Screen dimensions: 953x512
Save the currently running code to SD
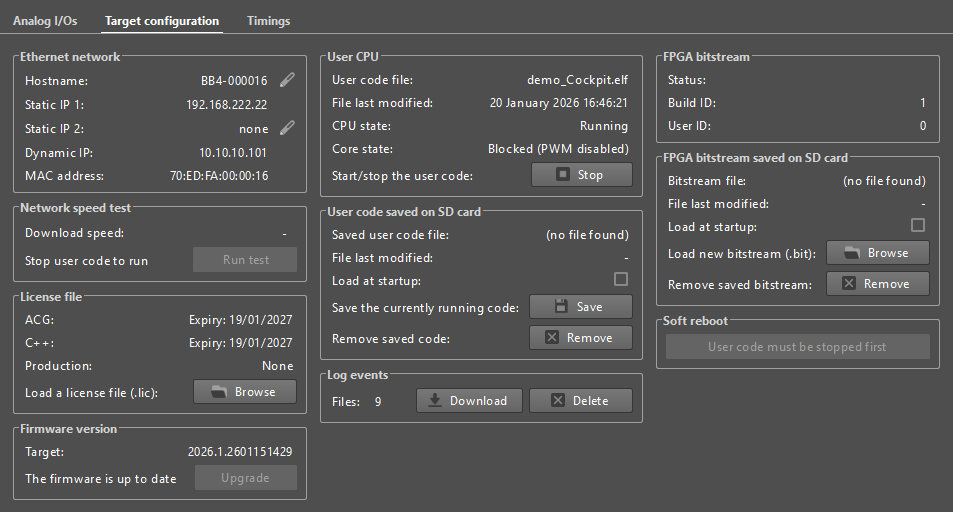[x=581, y=307]
